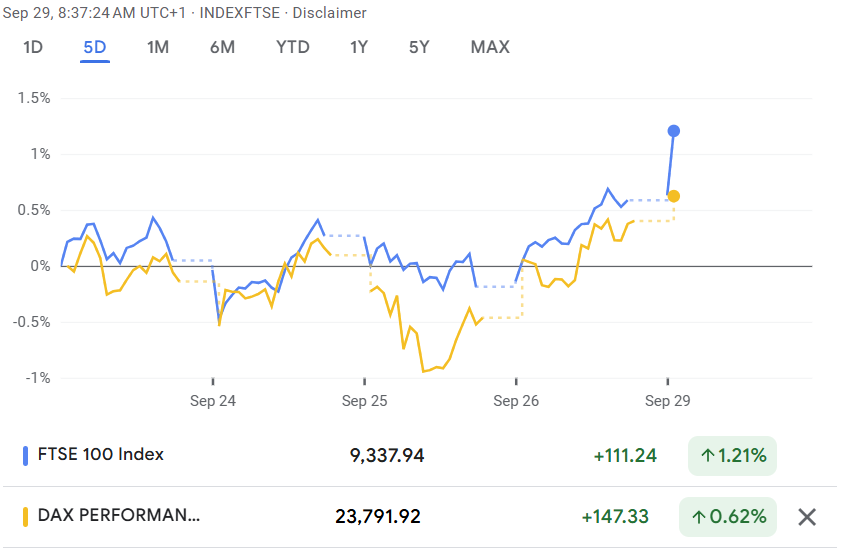
Task: Select the 1D time range tab
Action: pos(33,47)
